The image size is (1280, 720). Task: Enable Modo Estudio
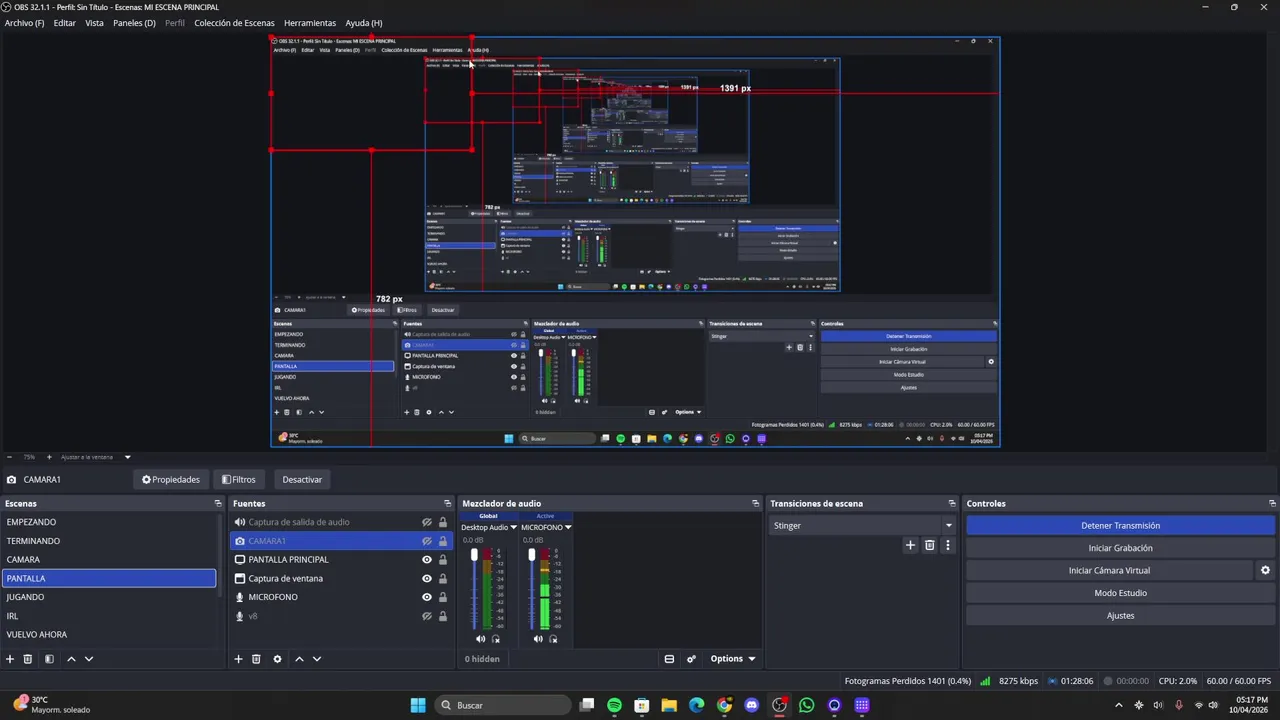coord(1120,593)
